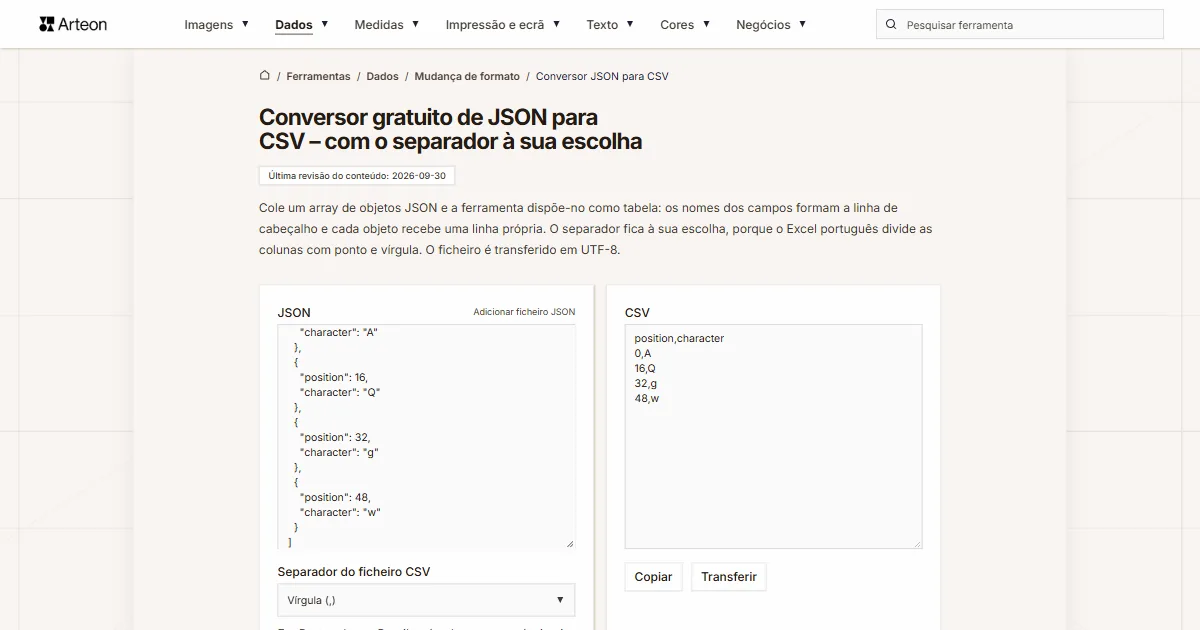Click inside the CSV output textarea
Image resolution: width=1200 pixels, height=630 pixels.
(773, 437)
